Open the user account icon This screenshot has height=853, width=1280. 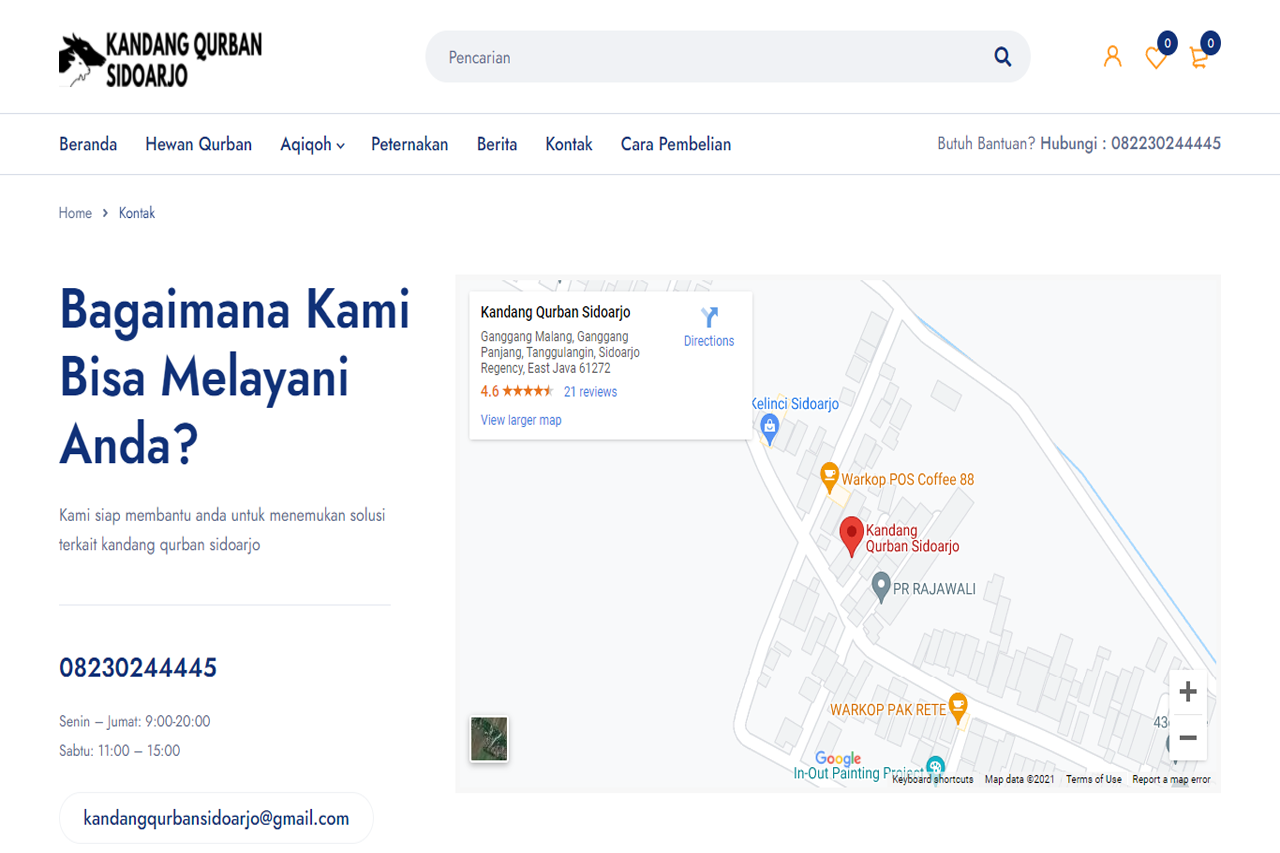tap(1112, 57)
